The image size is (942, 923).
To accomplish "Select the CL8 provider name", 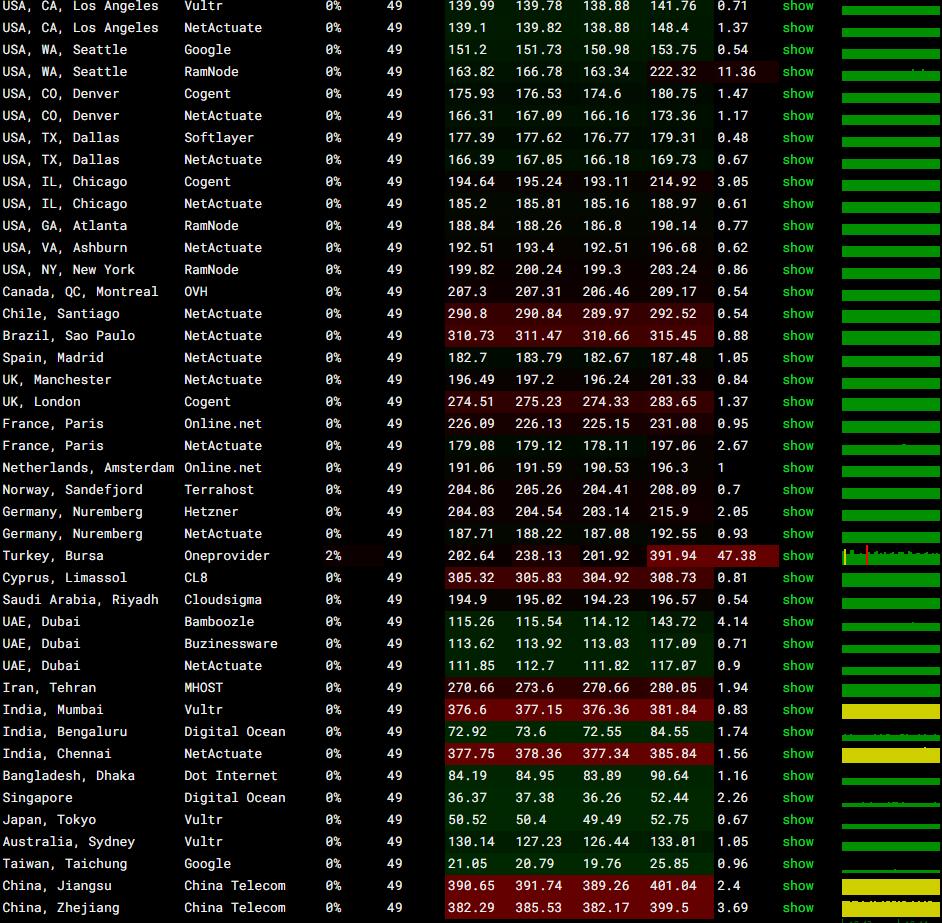I will point(195,577).
